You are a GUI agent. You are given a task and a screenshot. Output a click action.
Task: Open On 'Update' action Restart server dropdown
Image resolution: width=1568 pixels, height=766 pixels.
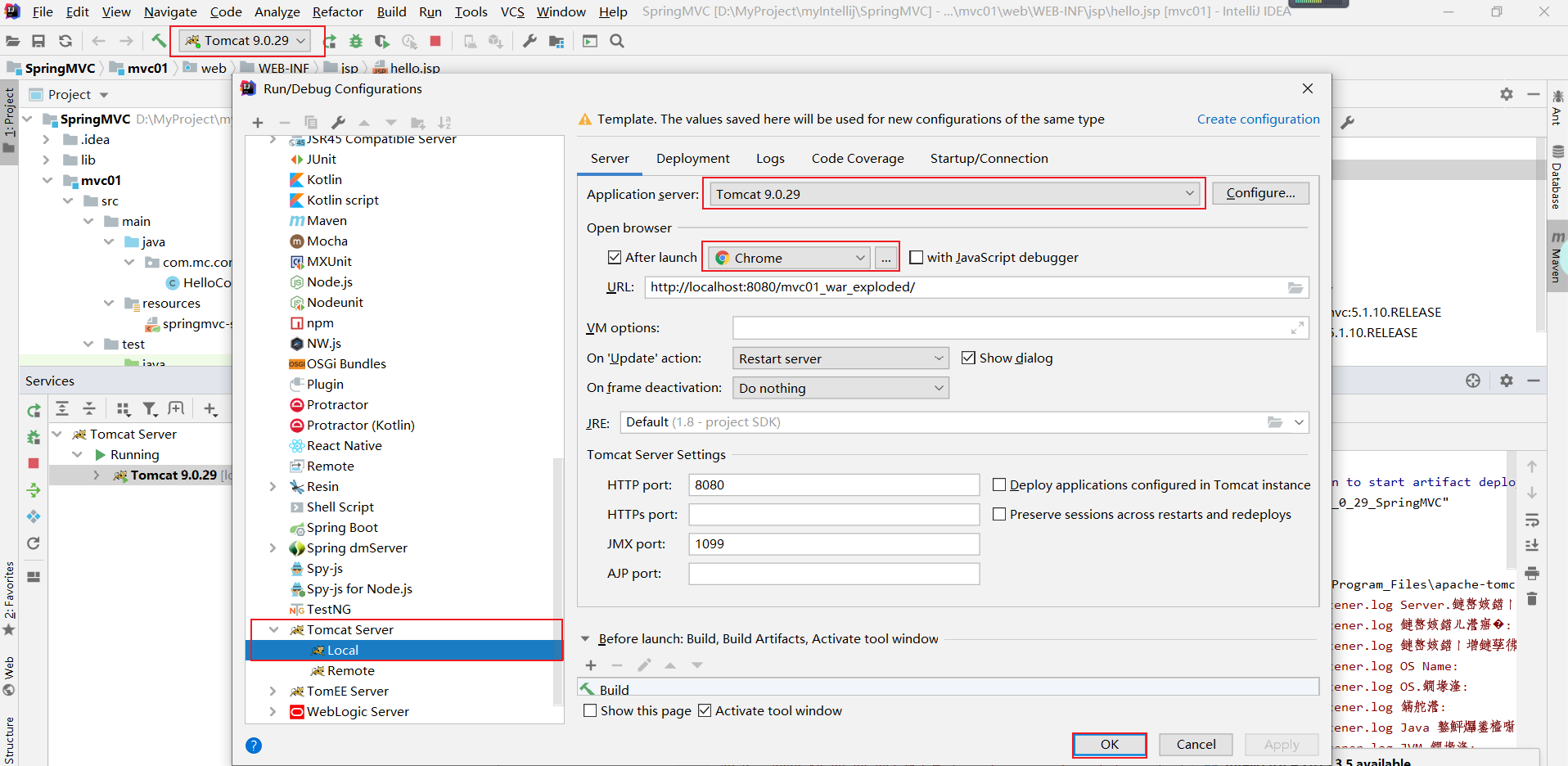[840, 358]
